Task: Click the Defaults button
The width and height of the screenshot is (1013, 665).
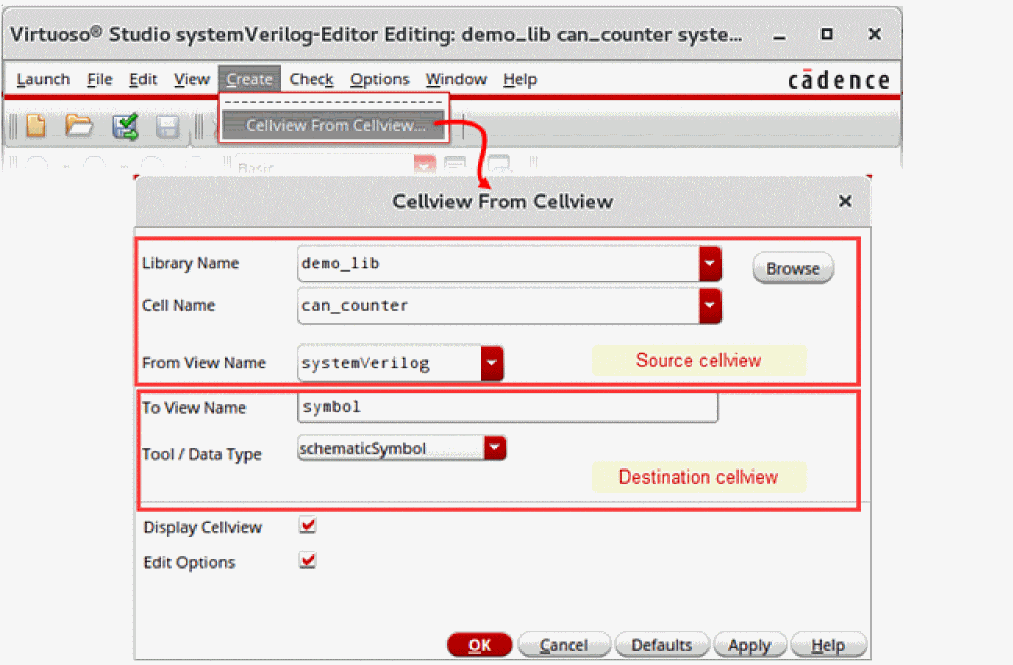Action: tap(662, 644)
